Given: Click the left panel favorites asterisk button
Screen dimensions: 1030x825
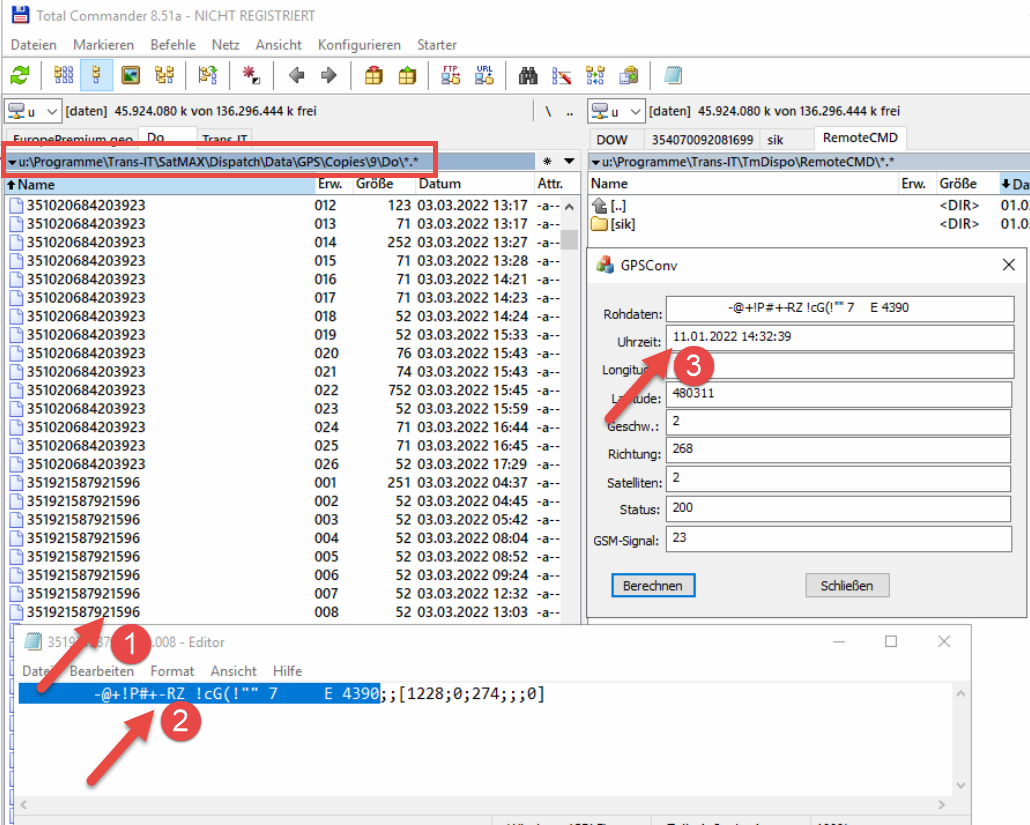Looking at the screenshot, I should coord(547,161).
